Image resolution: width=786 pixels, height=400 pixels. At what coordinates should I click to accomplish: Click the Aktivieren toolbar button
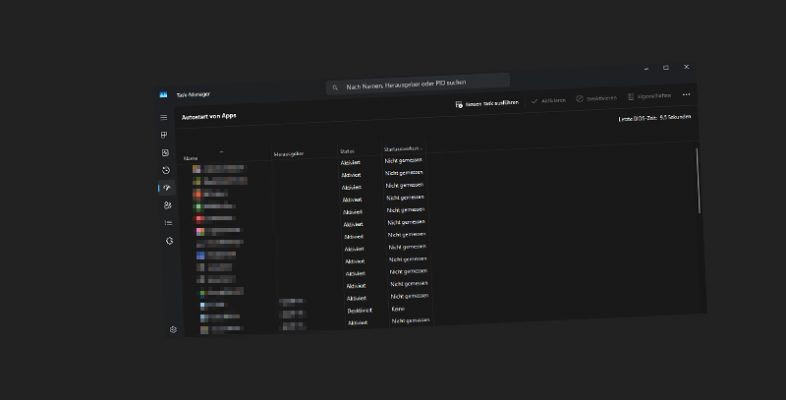coord(548,101)
